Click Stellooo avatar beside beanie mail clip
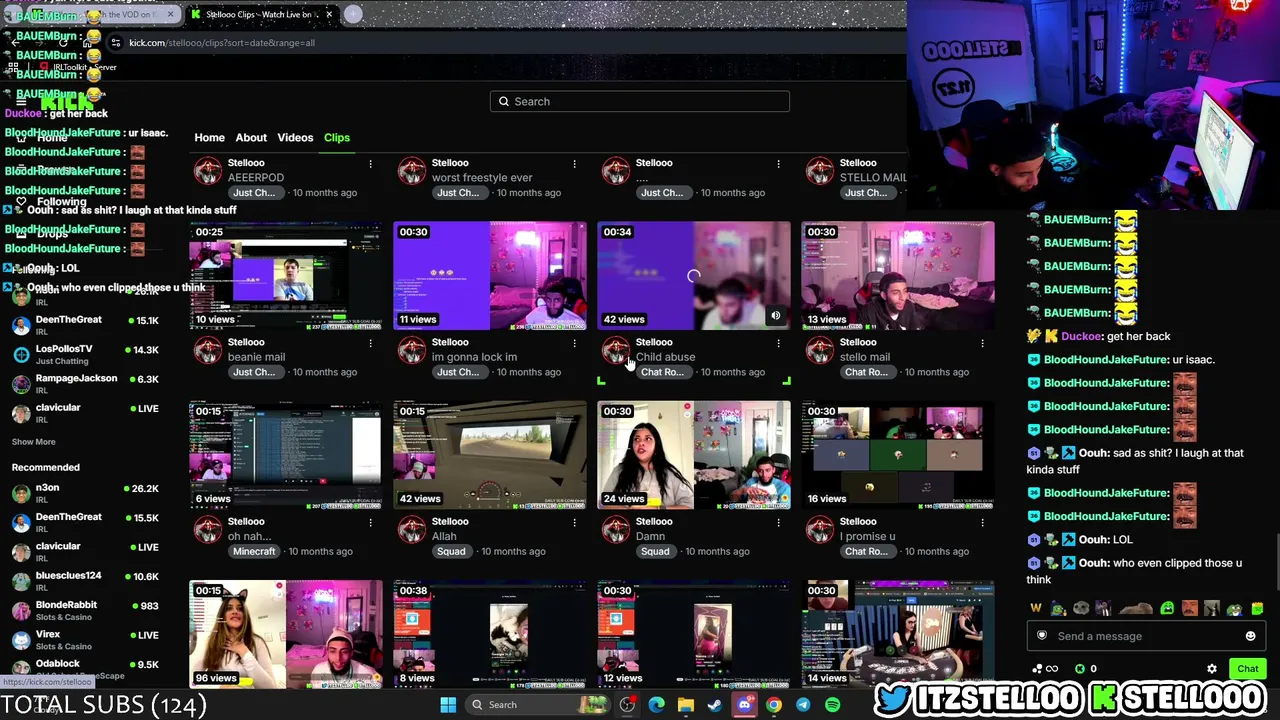1280x720 pixels. pyautogui.click(x=208, y=350)
